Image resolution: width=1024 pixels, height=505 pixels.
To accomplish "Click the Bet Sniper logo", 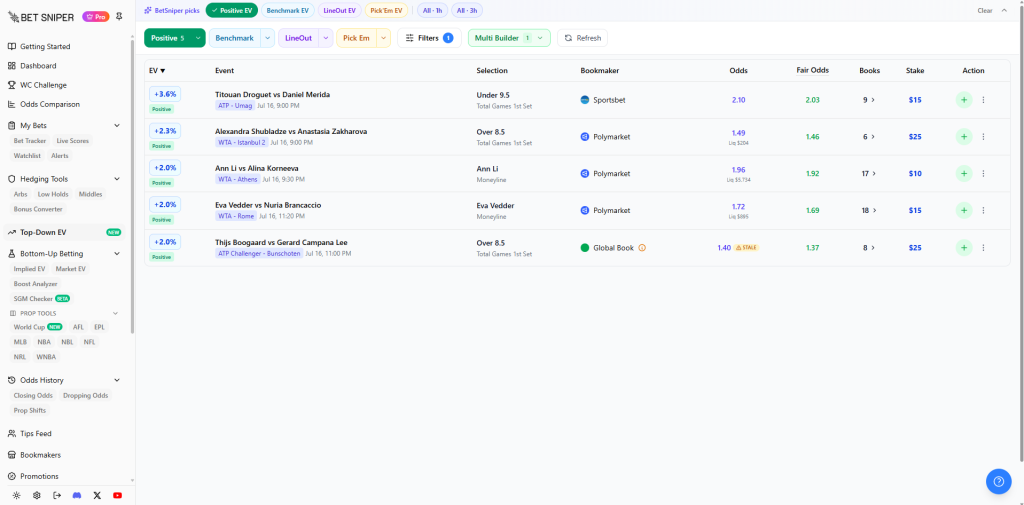I will click(x=41, y=17).
